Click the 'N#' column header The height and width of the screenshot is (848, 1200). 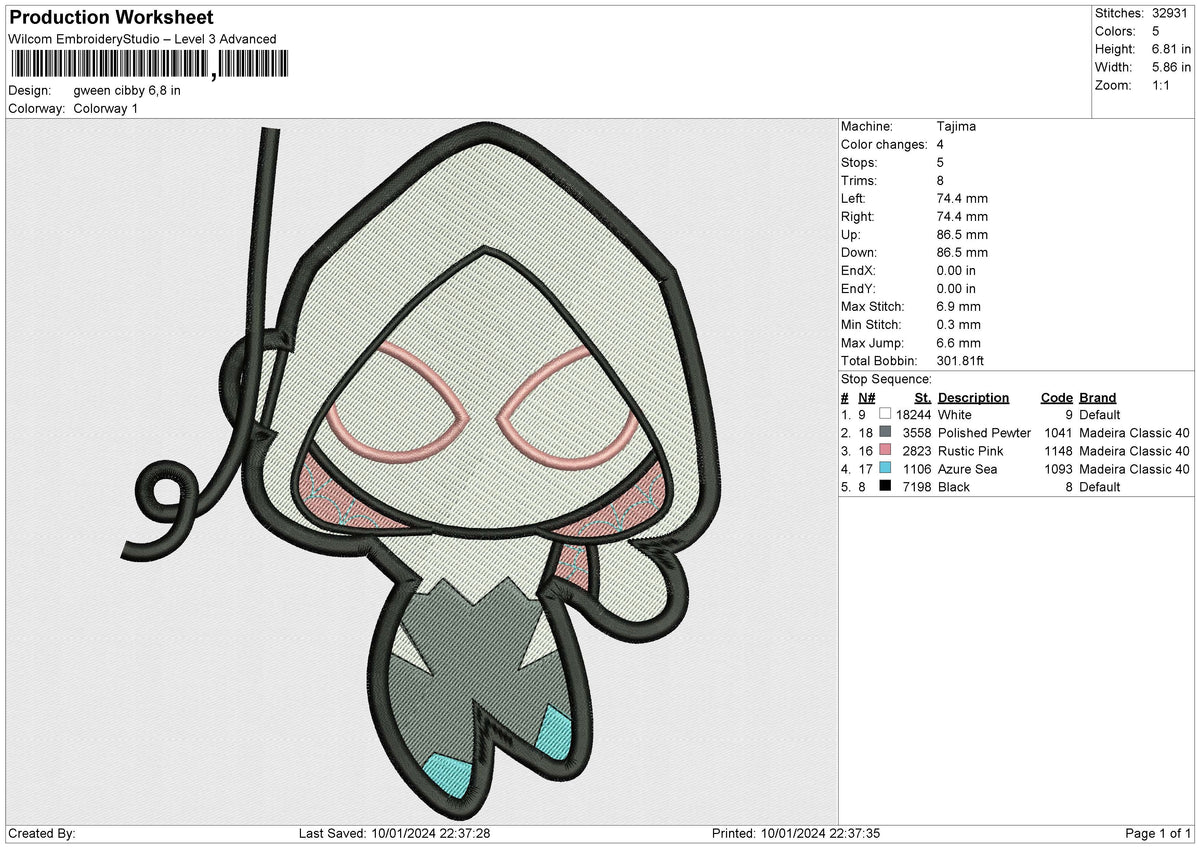click(x=867, y=397)
